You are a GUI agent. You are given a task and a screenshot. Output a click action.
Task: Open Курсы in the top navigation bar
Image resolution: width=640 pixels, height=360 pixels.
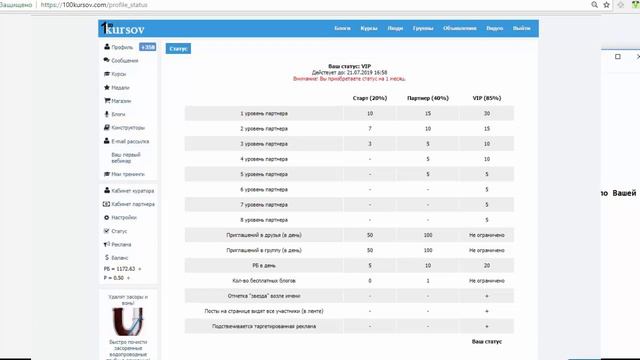[369, 28]
